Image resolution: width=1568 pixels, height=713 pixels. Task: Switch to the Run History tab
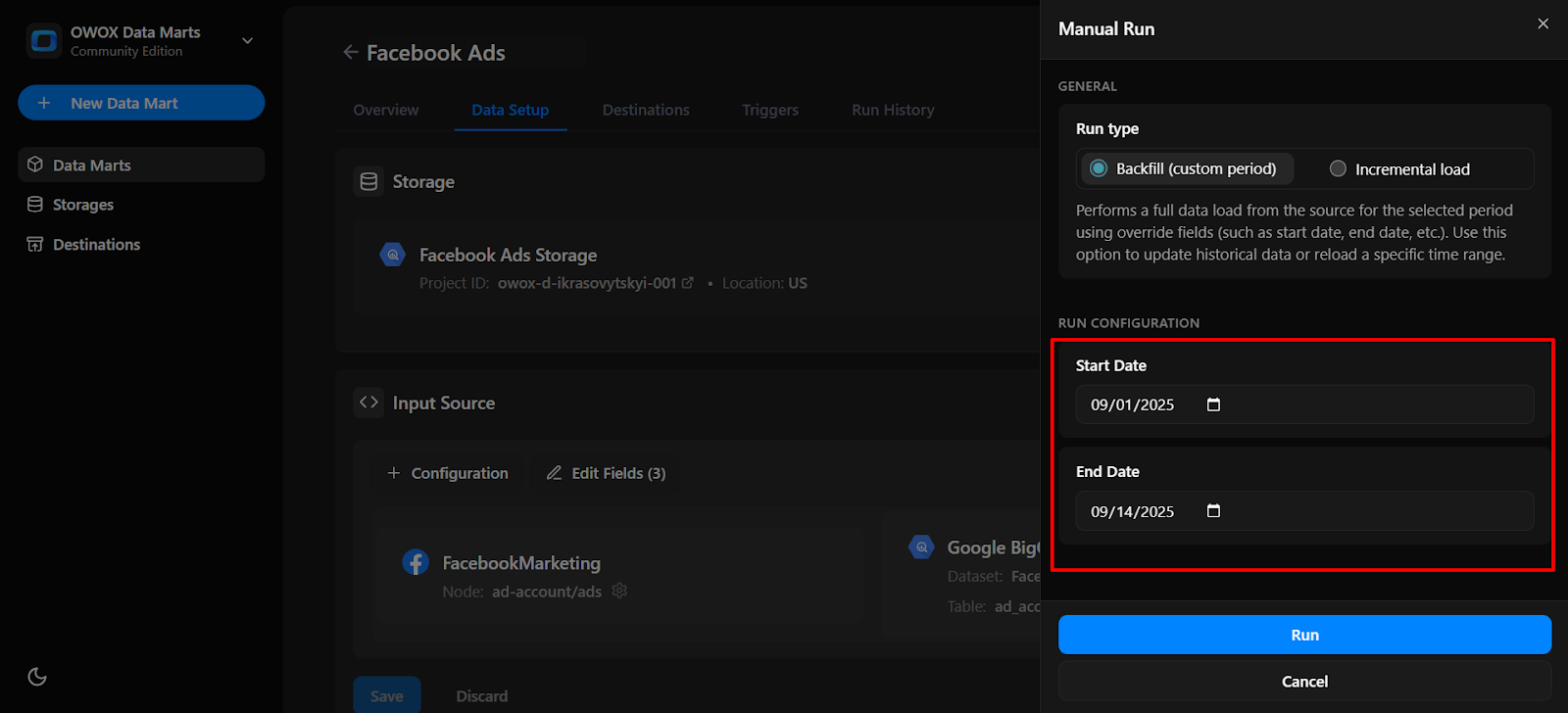point(893,110)
